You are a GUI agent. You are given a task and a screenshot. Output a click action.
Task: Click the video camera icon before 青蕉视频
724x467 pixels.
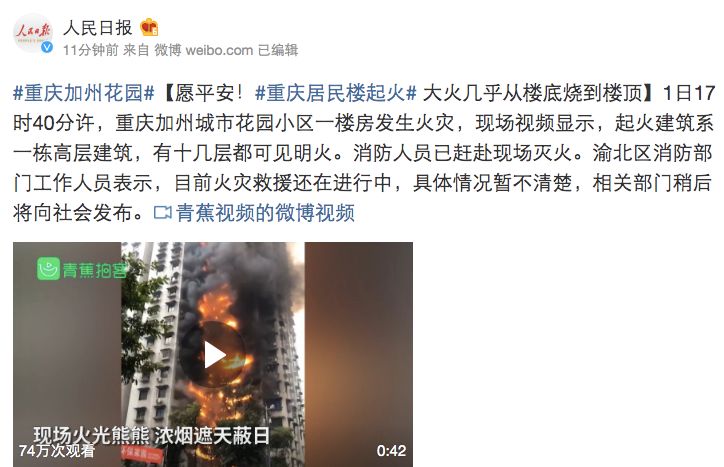pos(163,213)
